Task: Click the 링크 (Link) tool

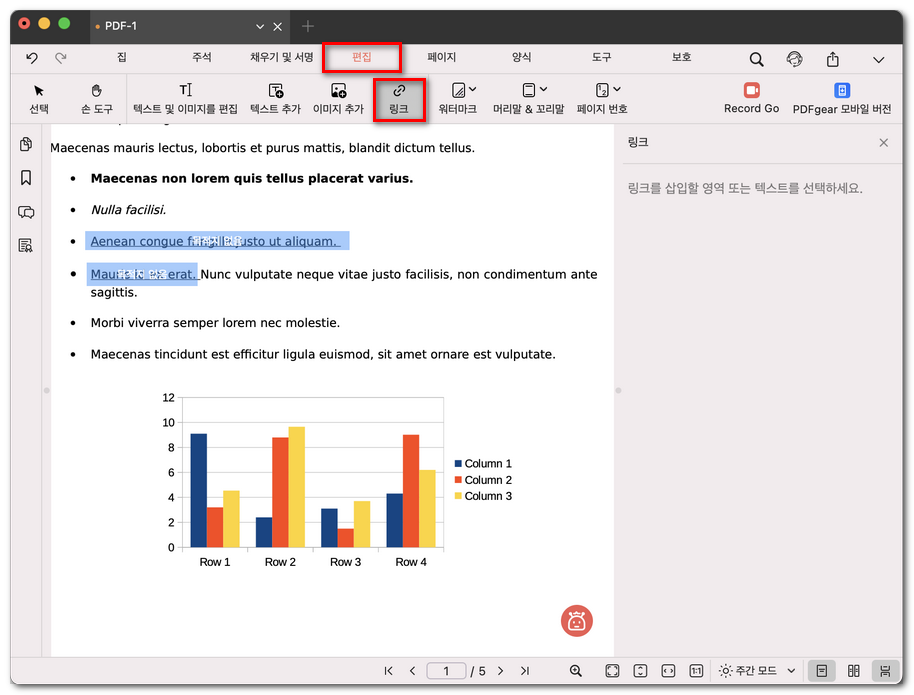Action: coord(399,99)
